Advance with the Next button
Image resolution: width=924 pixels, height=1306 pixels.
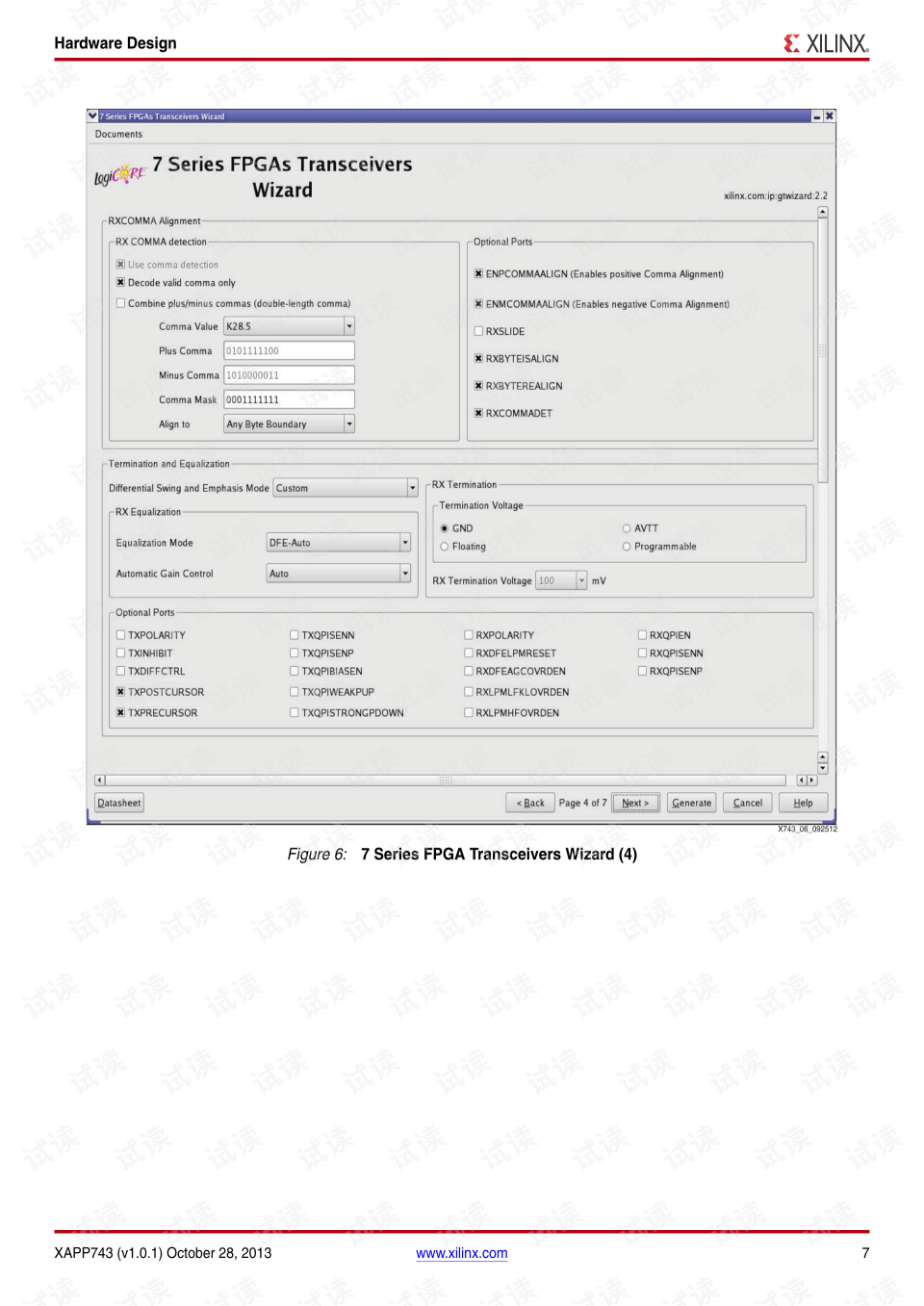point(636,803)
